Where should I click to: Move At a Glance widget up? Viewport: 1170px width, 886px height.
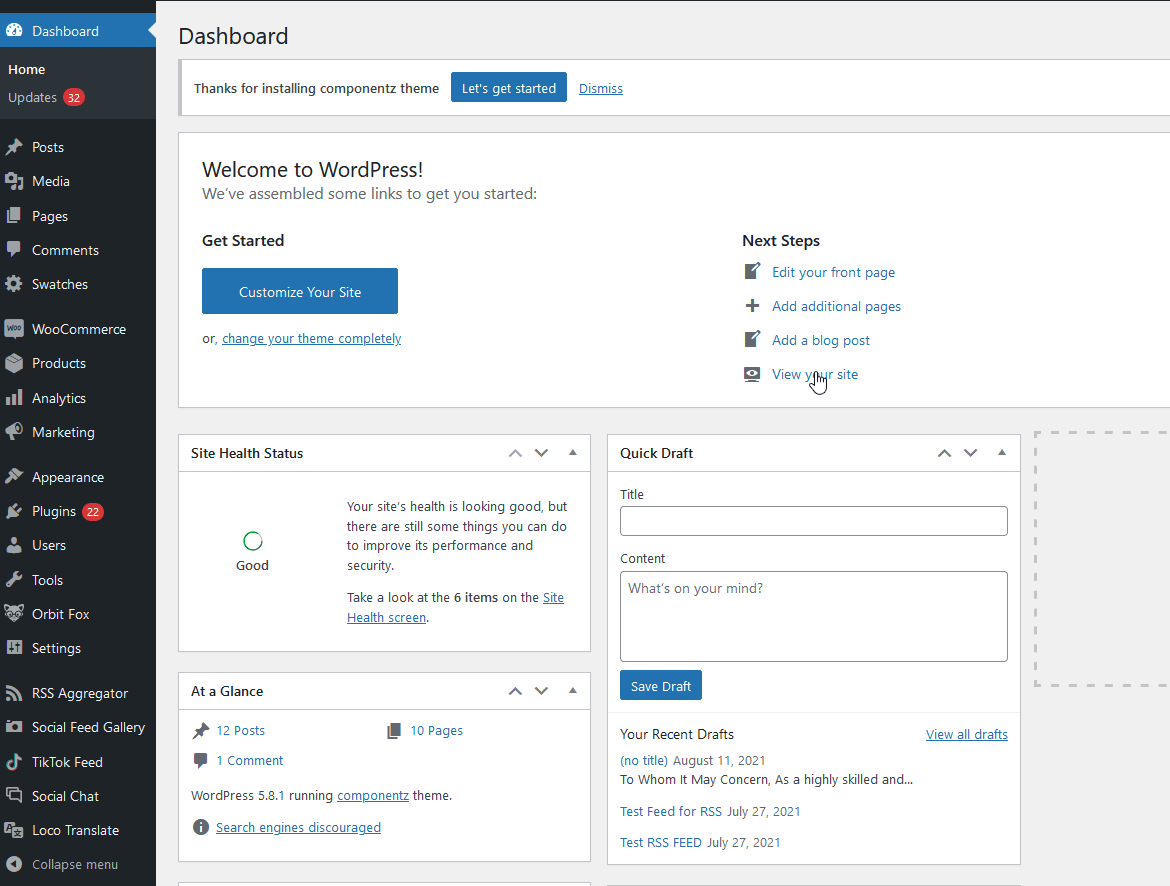pos(515,691)
